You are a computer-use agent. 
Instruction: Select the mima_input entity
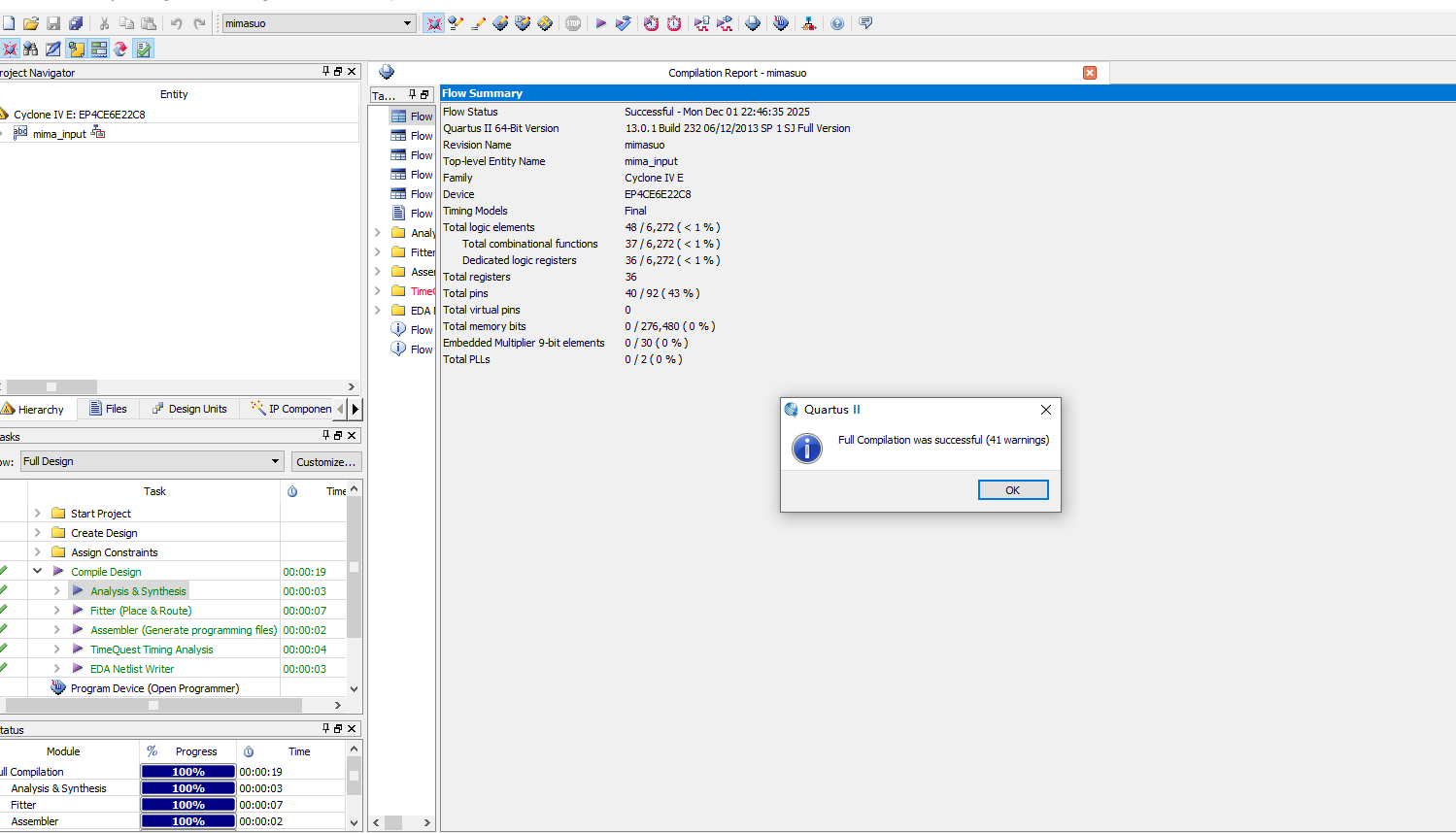[59, 134]
